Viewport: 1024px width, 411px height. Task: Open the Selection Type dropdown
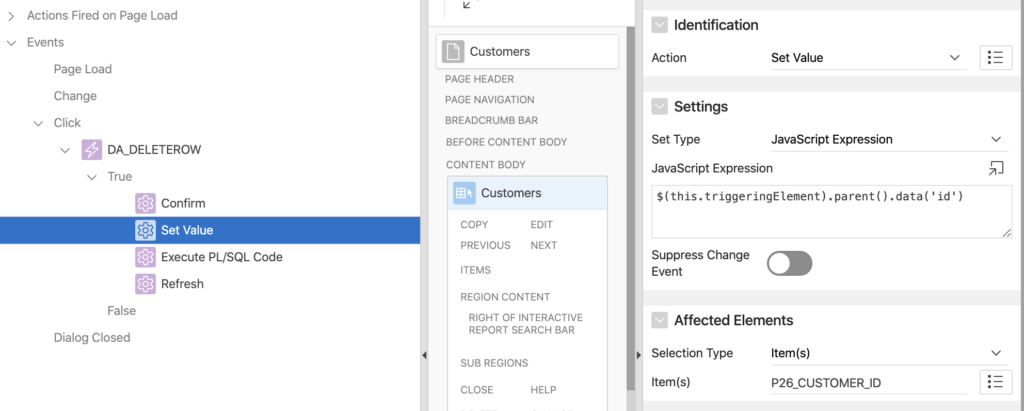[886, 353]
